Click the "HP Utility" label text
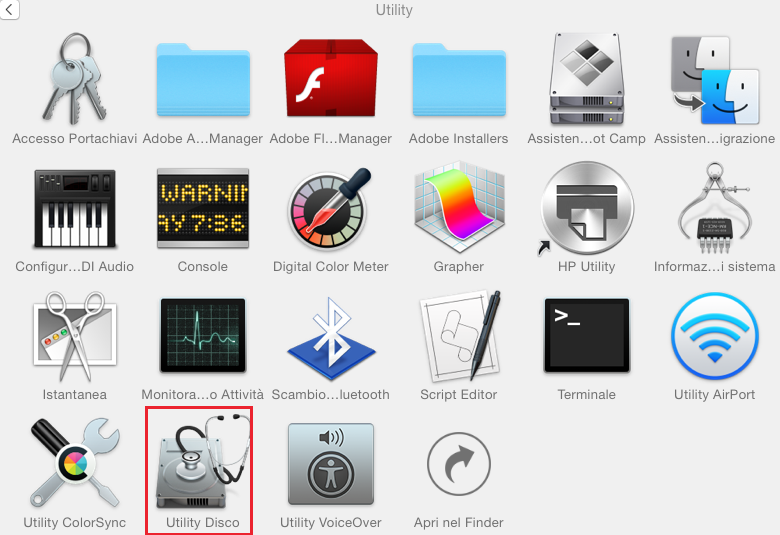Viewport: 780px width, 535px height. pyautogui.click(x=586, y=267)
